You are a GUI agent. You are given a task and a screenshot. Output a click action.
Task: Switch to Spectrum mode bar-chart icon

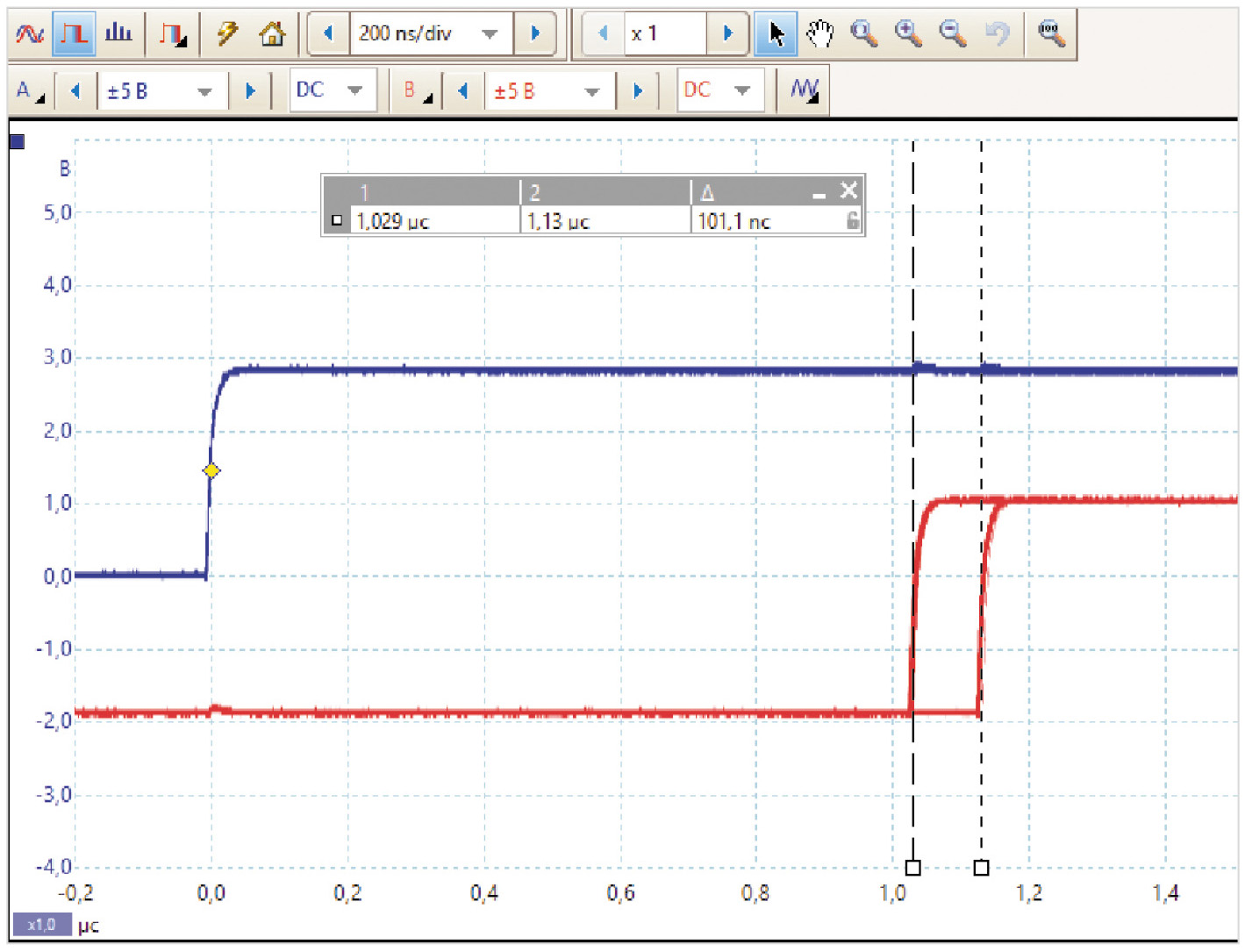118,34
